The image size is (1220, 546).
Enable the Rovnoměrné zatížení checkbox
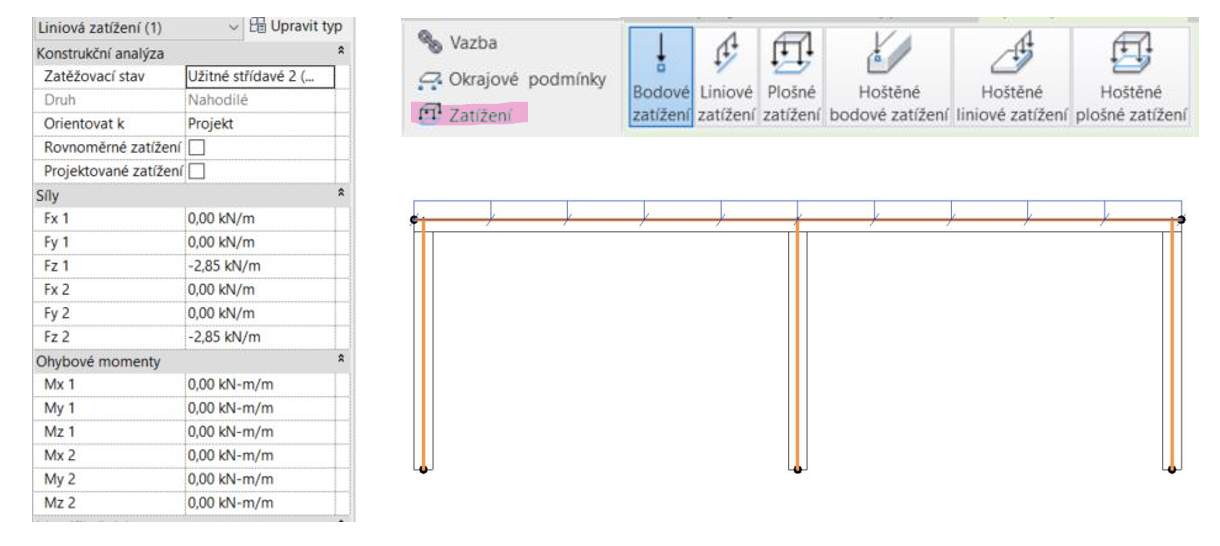[x=197, y=148]
